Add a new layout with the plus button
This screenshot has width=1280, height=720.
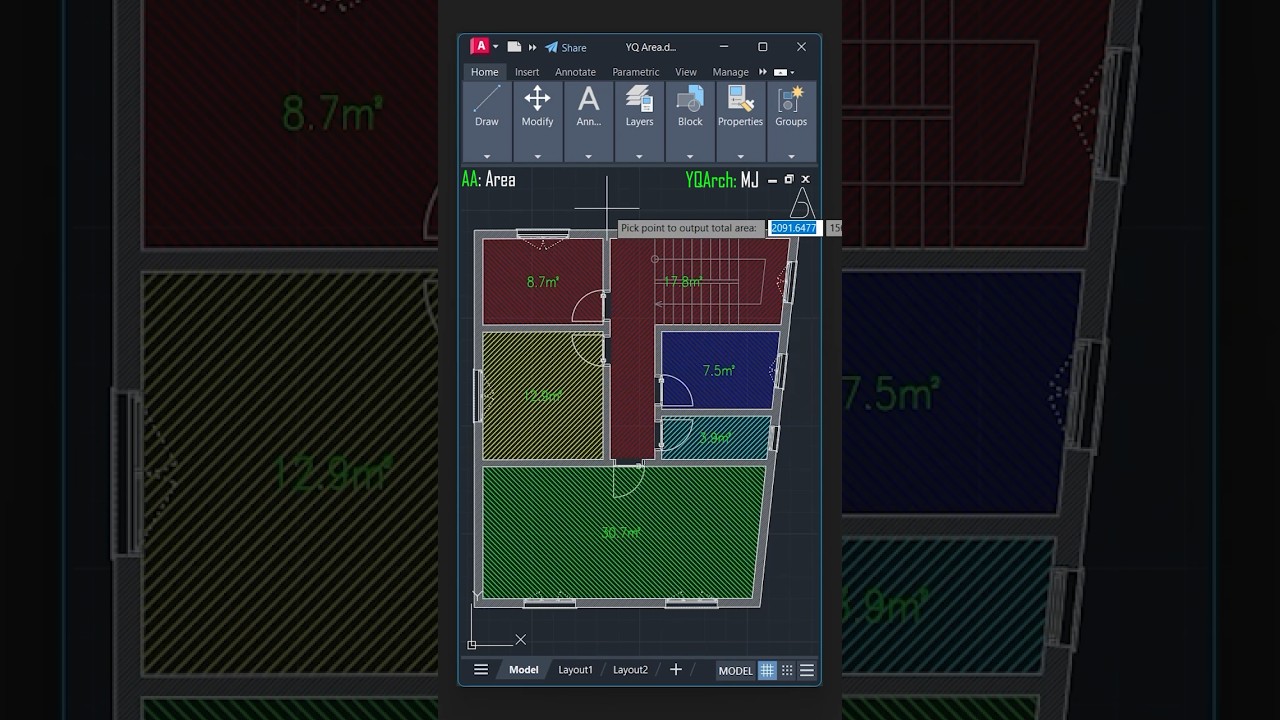(x=676, y=670)
